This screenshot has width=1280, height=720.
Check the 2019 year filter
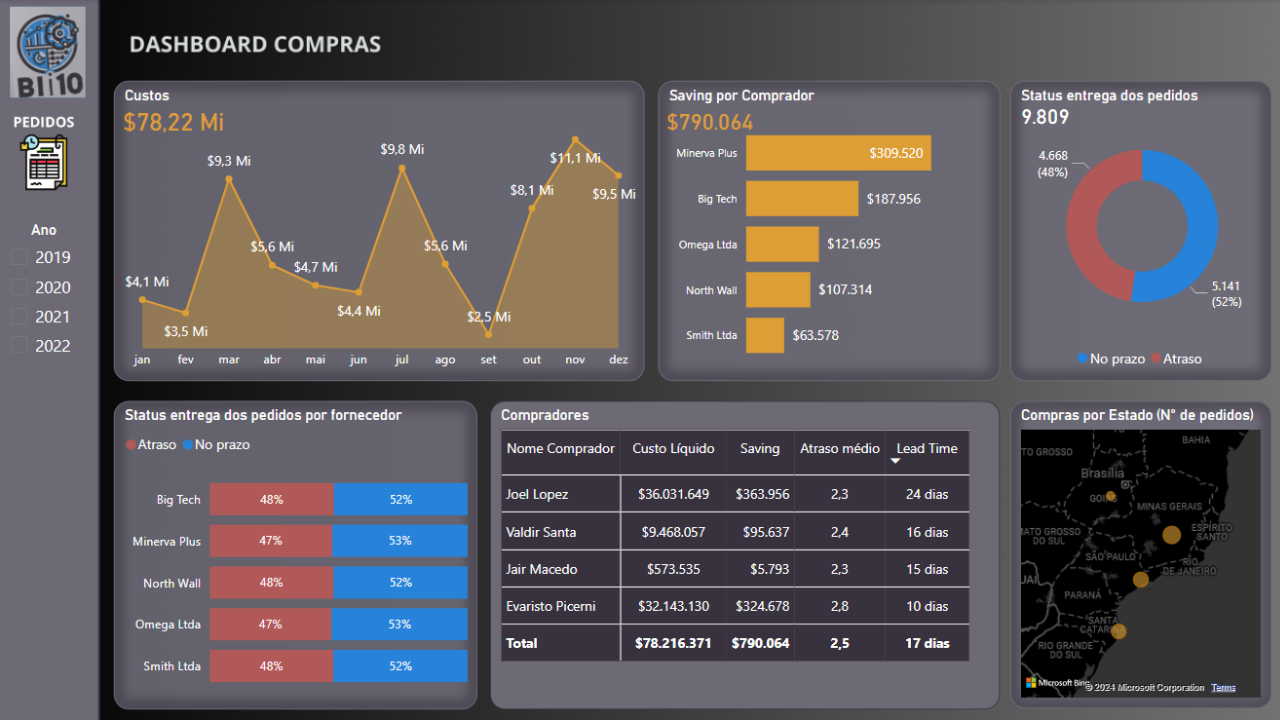20,258
